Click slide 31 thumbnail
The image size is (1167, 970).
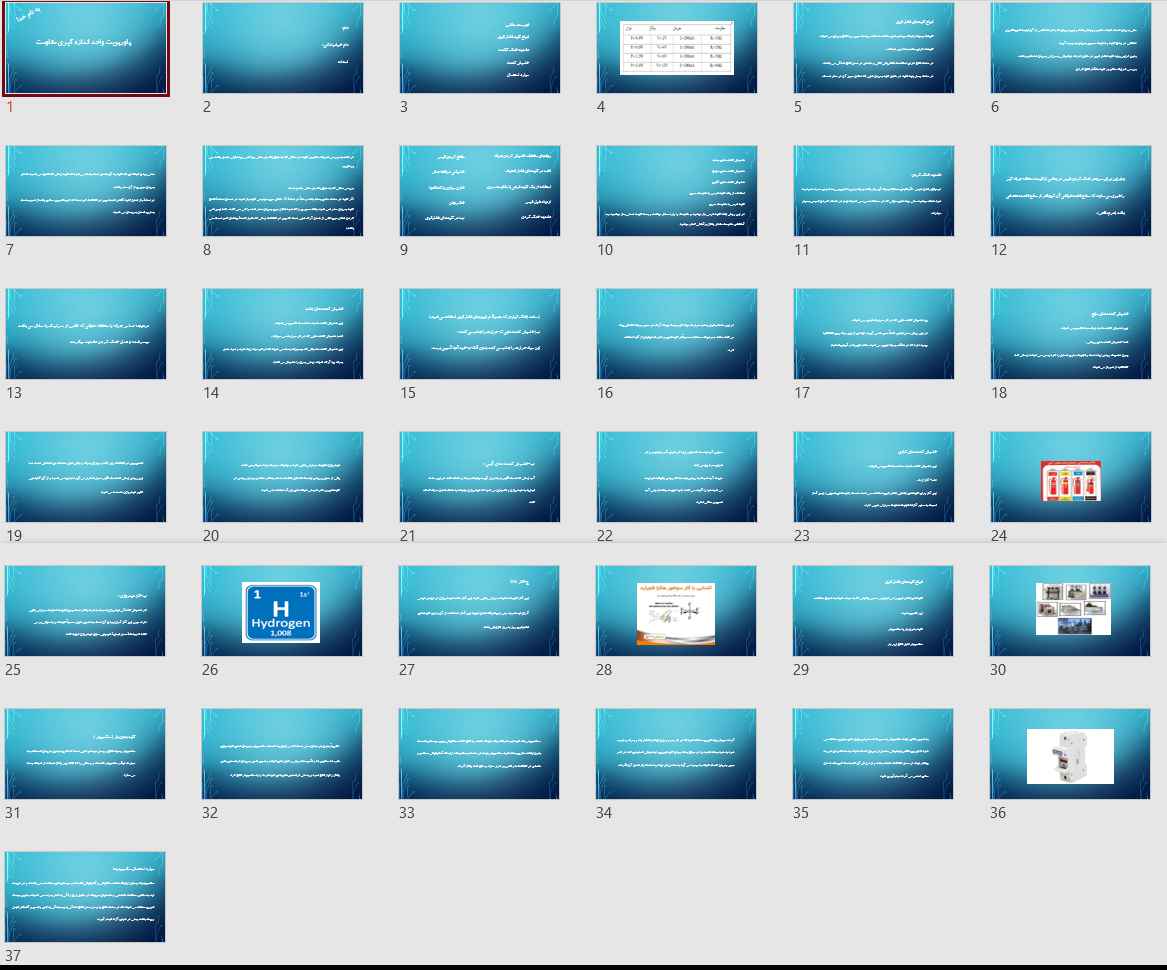click(85, 754)
